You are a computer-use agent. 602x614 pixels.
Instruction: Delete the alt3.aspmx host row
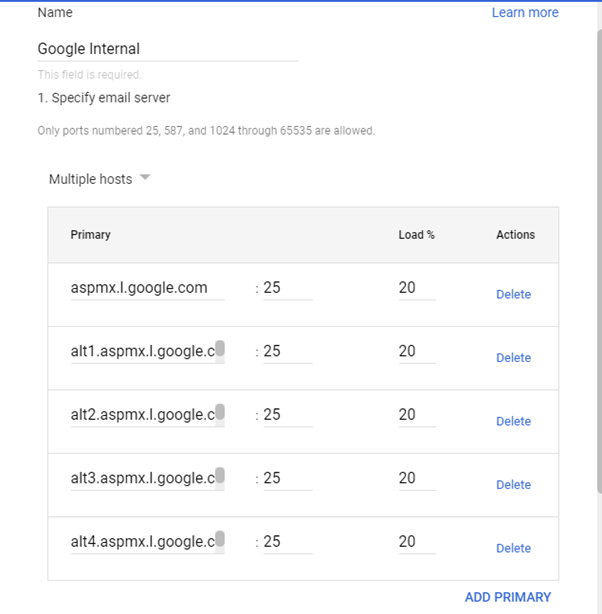(x=513, y=485)
